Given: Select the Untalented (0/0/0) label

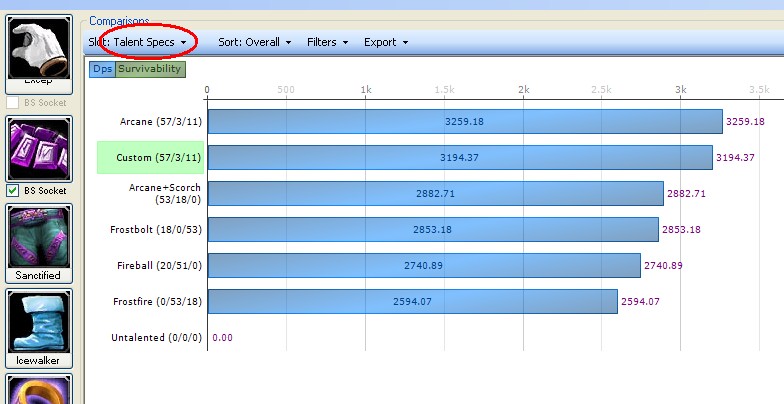Looking at the screenshot, I should click(x=156, y=338).
